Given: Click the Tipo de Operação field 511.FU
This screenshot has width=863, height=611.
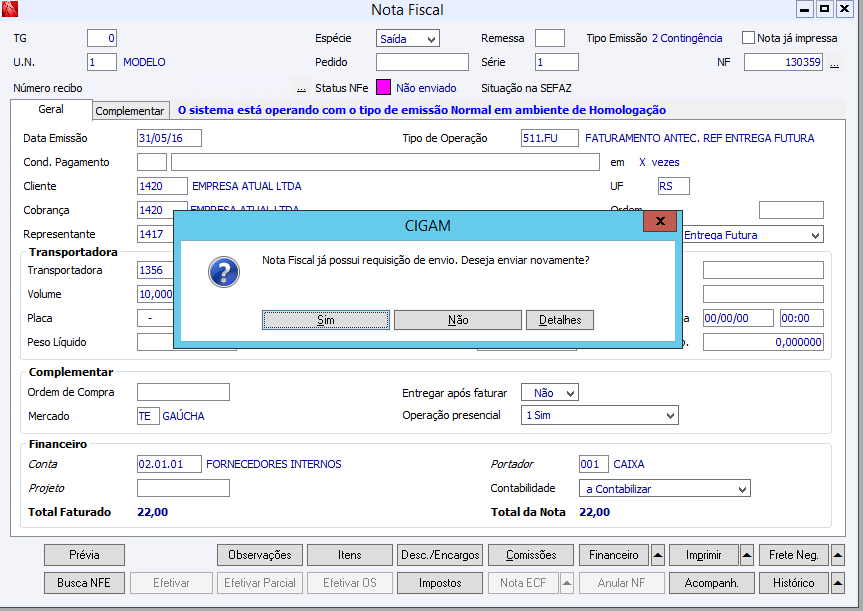Looking at the screenshot, I should 550,138.
